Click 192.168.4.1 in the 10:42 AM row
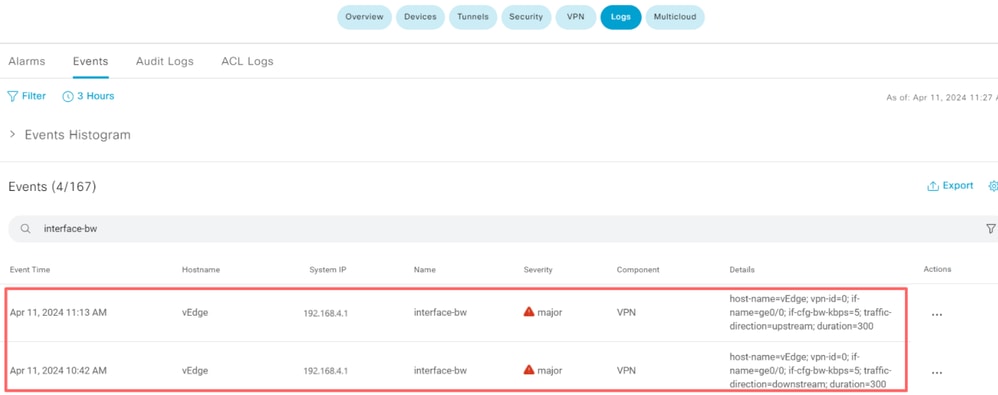The image size is (998, 395). [x=325, y=371]
